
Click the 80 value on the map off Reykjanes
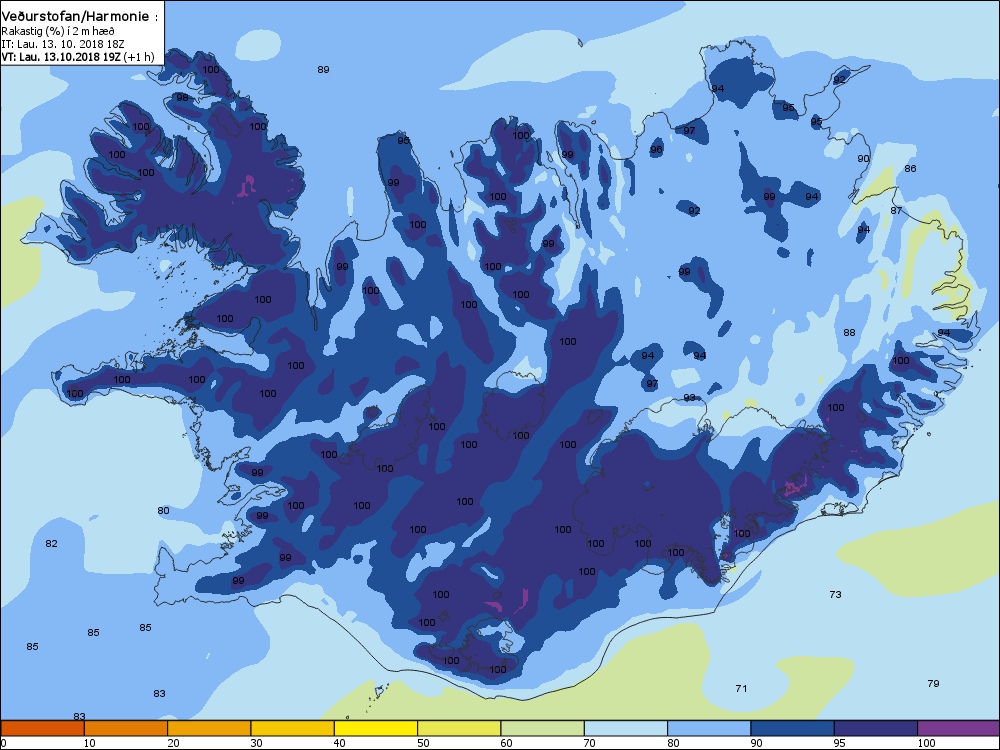click(163, 510)
